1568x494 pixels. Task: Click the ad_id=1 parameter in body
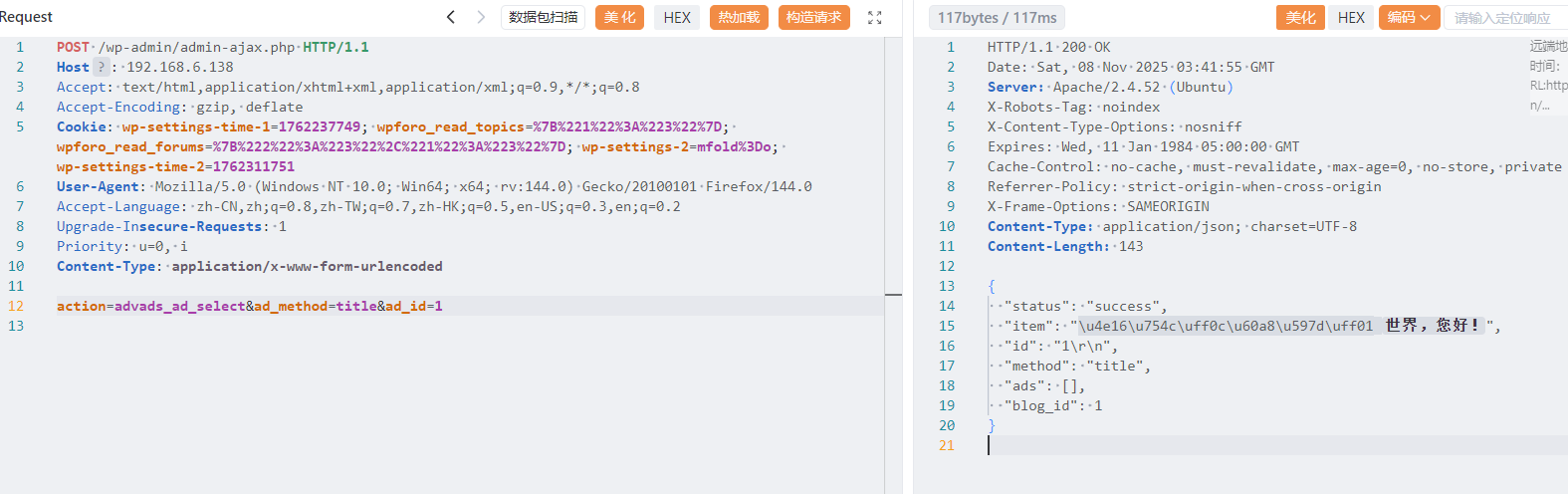tap(414, 306)
